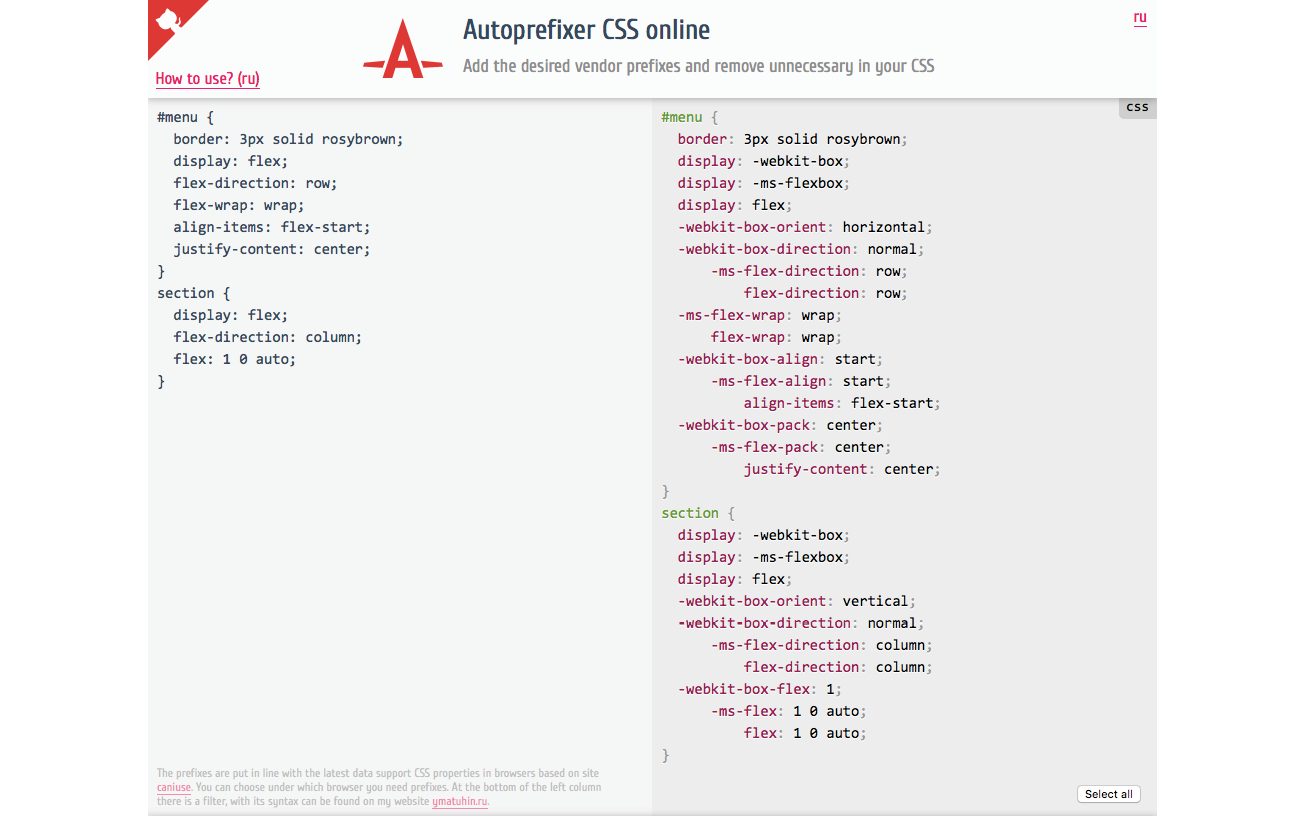Viewport: 1305px width, 817px height.
Task: Click the subtitle about adding vendor prefixes
Action: [699, 66]
